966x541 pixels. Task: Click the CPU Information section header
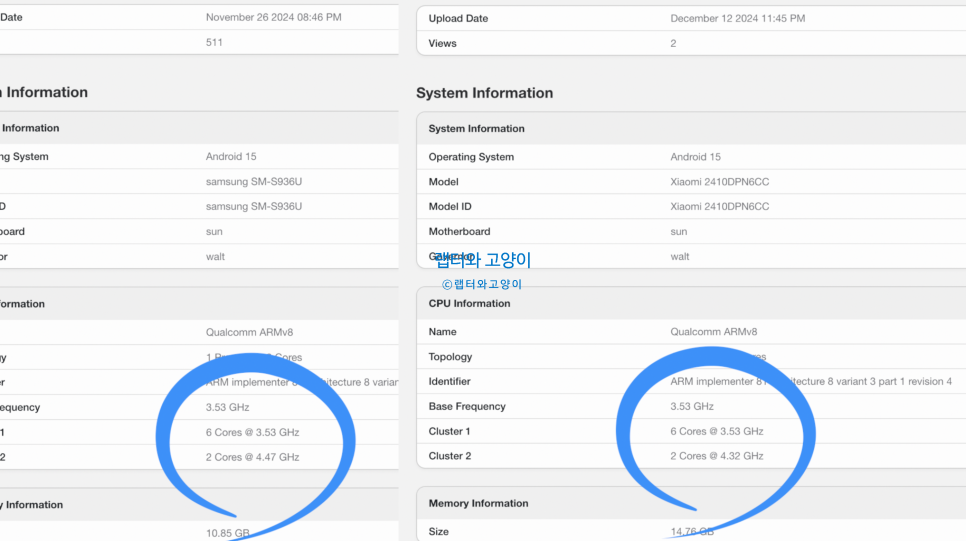pyautogui.click(x=469, y=303)
